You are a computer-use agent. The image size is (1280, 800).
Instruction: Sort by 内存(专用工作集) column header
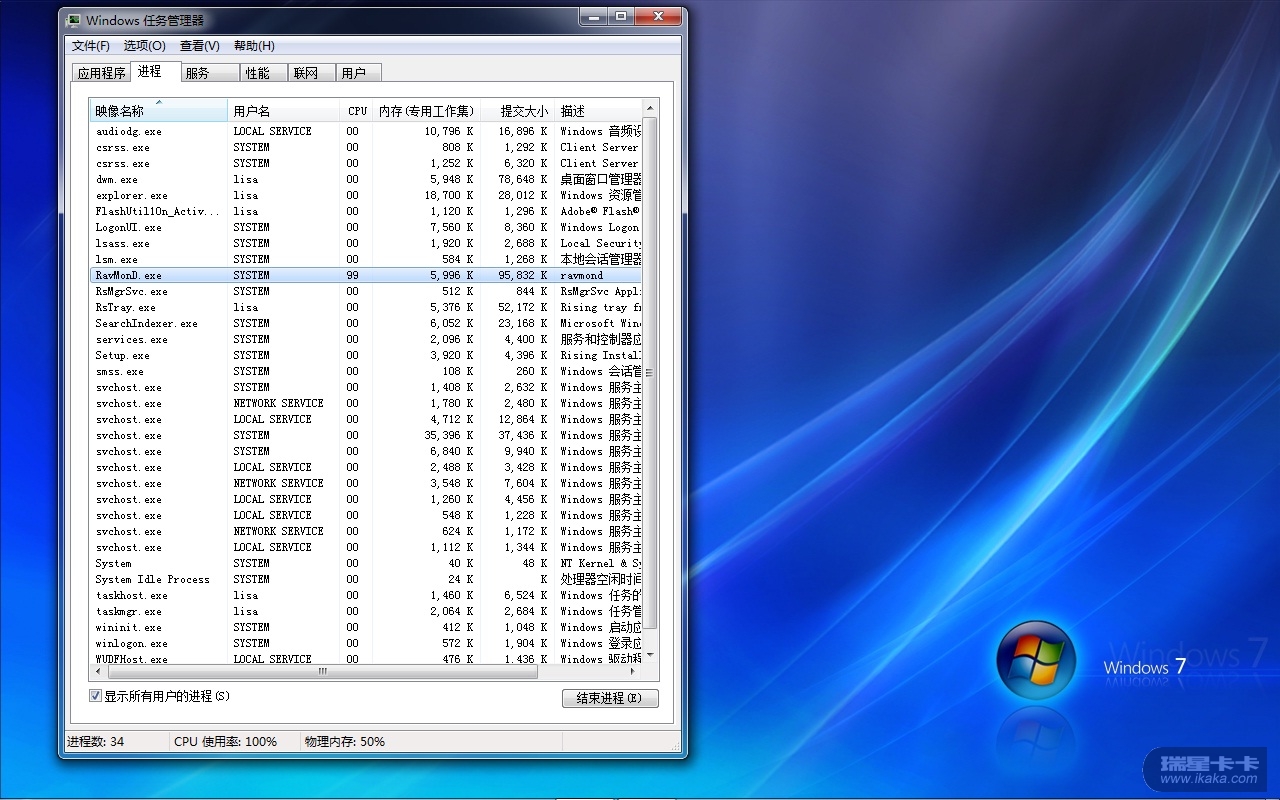[426, 111]
